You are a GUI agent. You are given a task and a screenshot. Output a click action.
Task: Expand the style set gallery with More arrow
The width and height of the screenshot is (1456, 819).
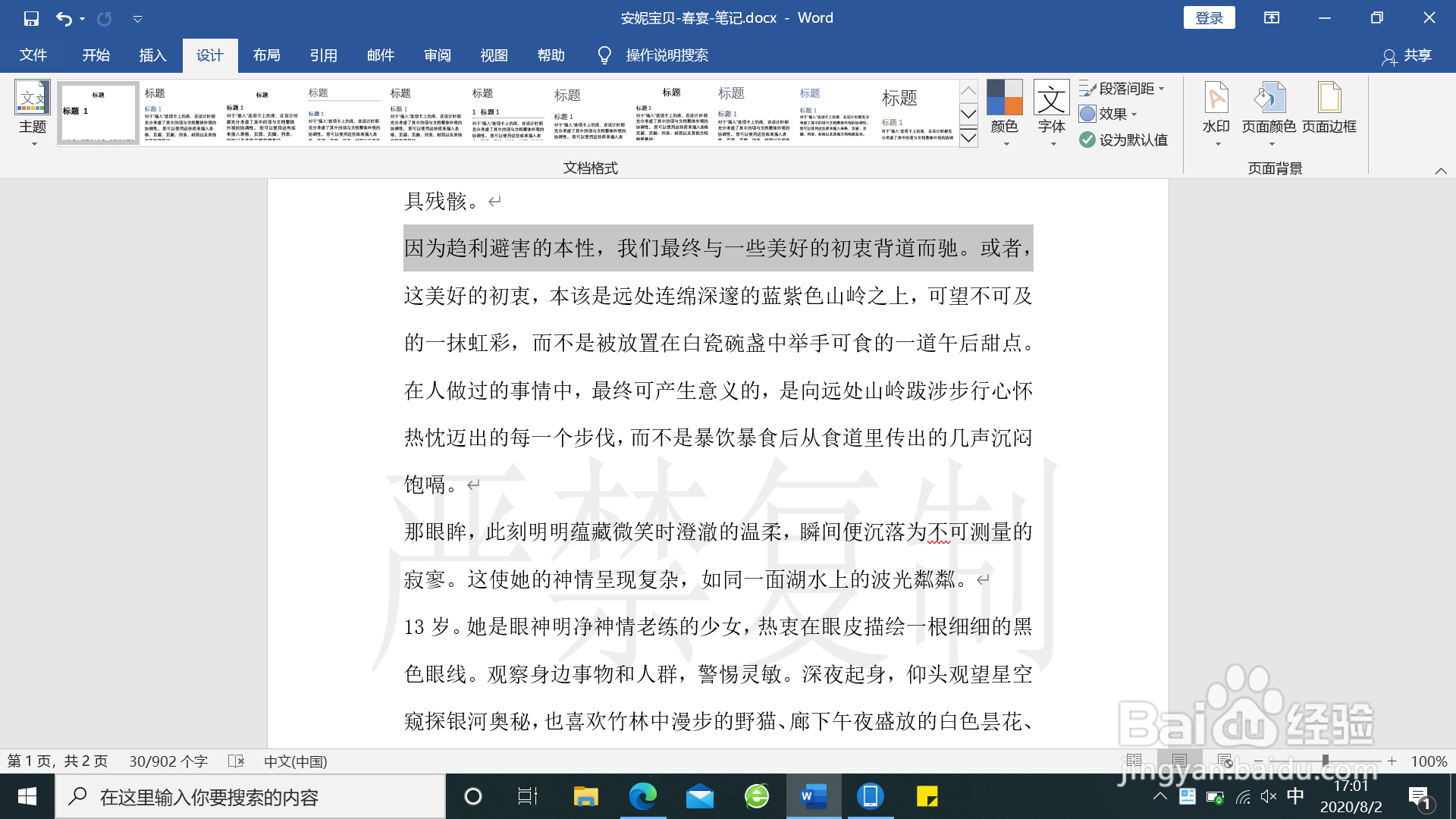pyautogui.click(x=968, y=138)
